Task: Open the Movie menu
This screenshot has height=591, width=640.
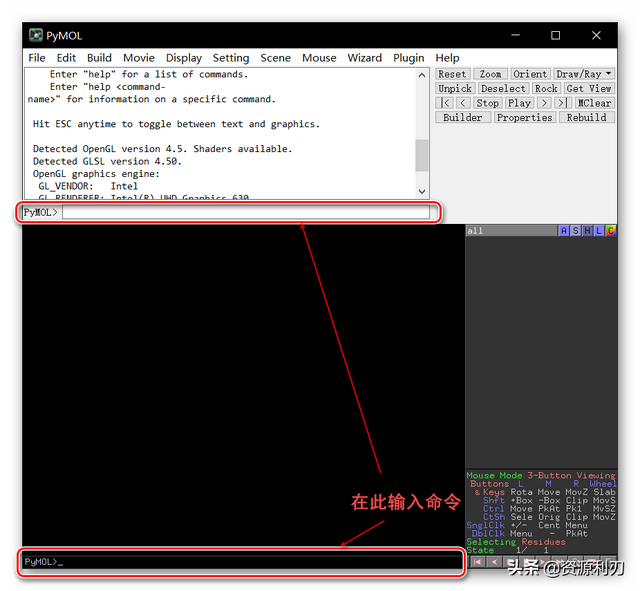Action: (139, 58)
